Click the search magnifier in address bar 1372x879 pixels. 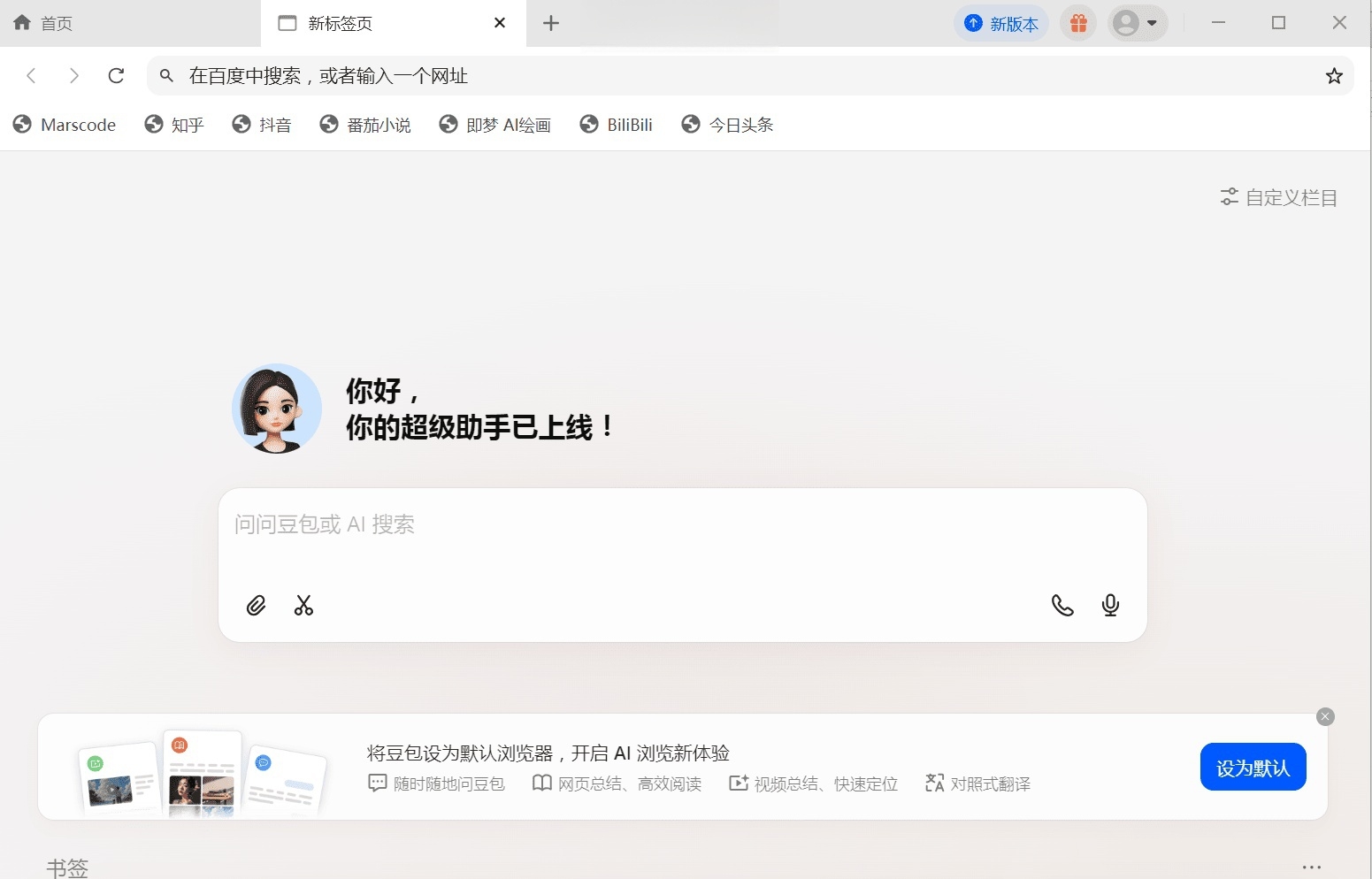click(x=166, y=76)
